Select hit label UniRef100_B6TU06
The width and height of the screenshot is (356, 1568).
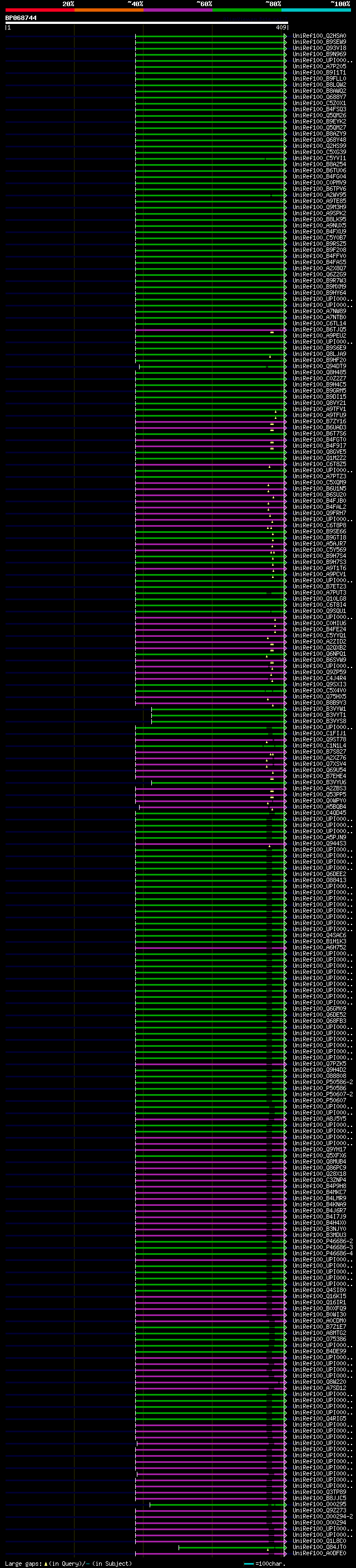coord(319,170)
